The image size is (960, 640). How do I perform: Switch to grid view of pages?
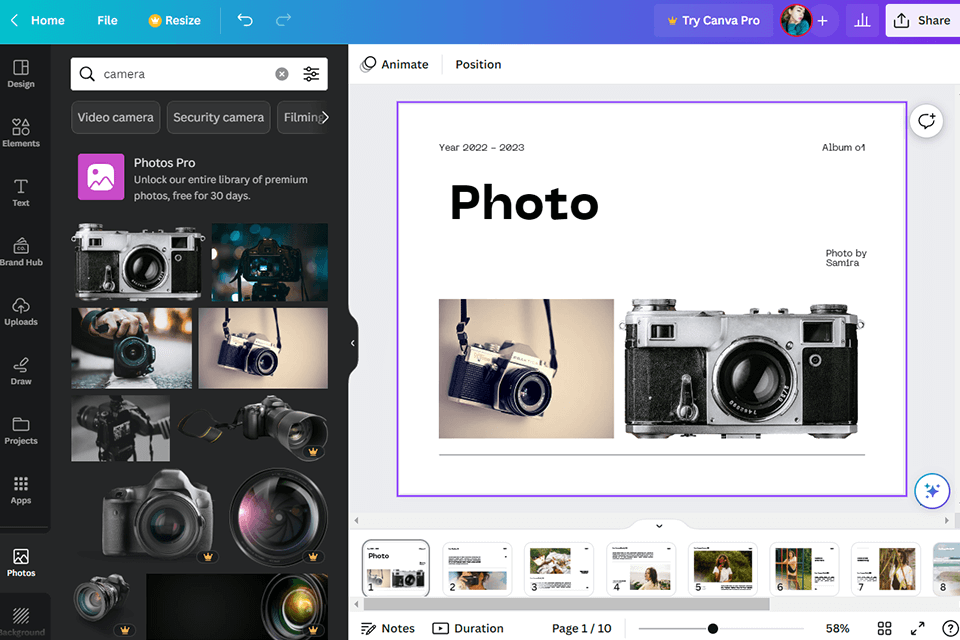coord(884,628)
